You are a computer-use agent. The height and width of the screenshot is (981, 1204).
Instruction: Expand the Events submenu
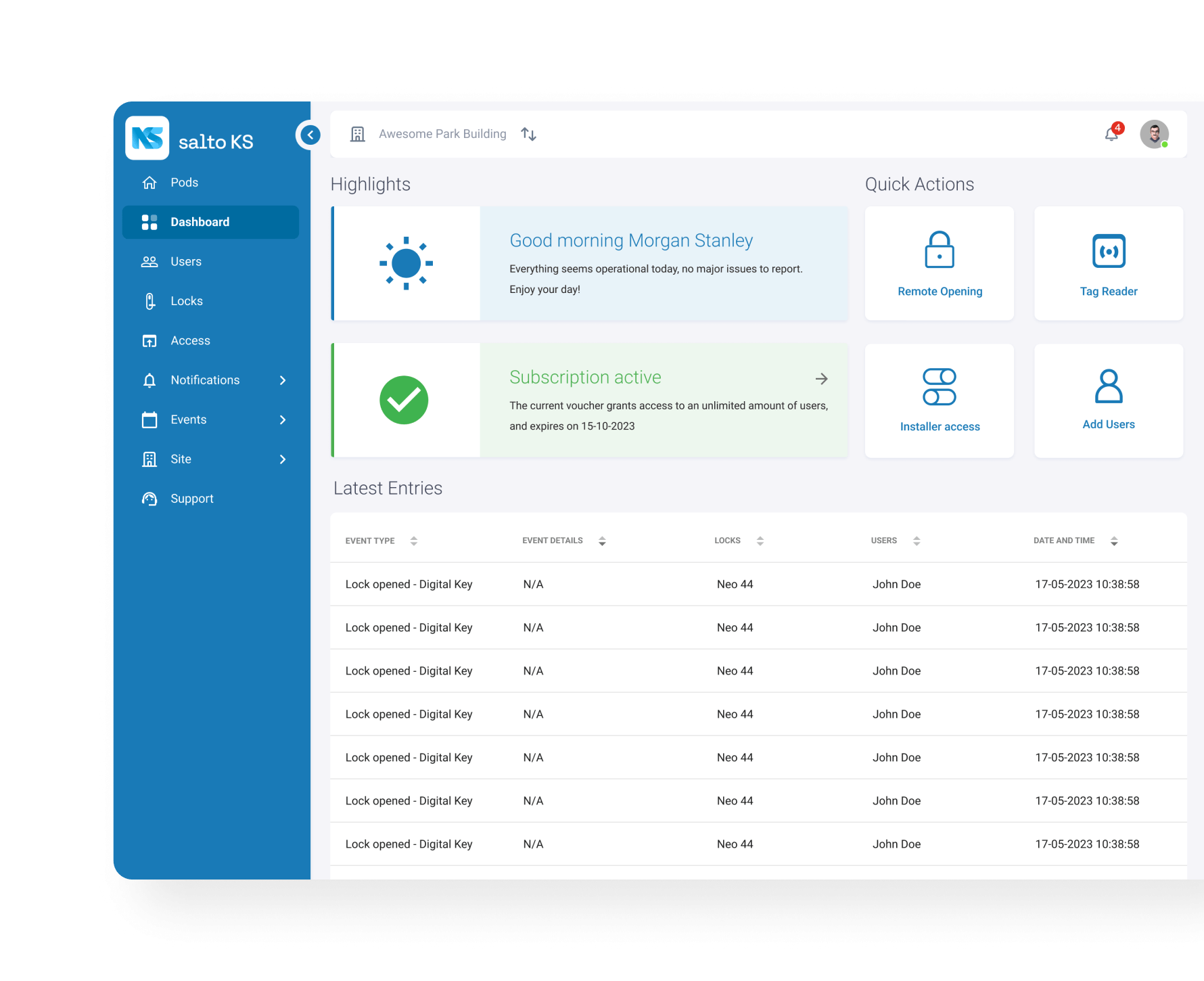283,419
